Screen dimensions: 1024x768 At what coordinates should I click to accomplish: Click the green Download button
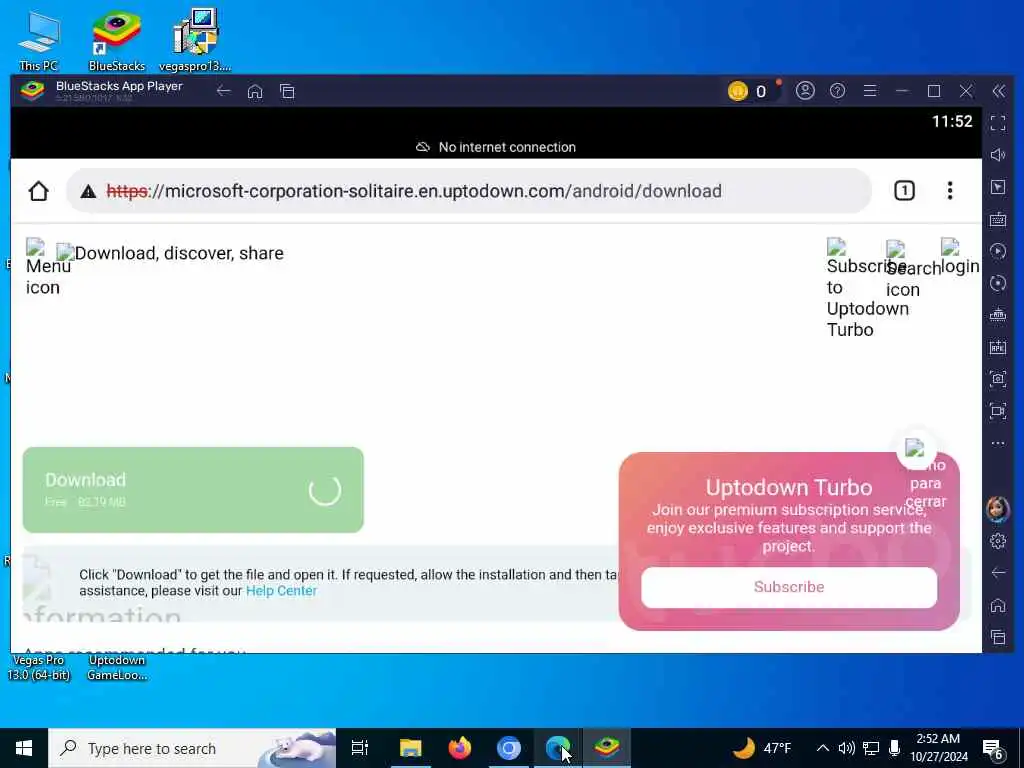tap(193, 490)
